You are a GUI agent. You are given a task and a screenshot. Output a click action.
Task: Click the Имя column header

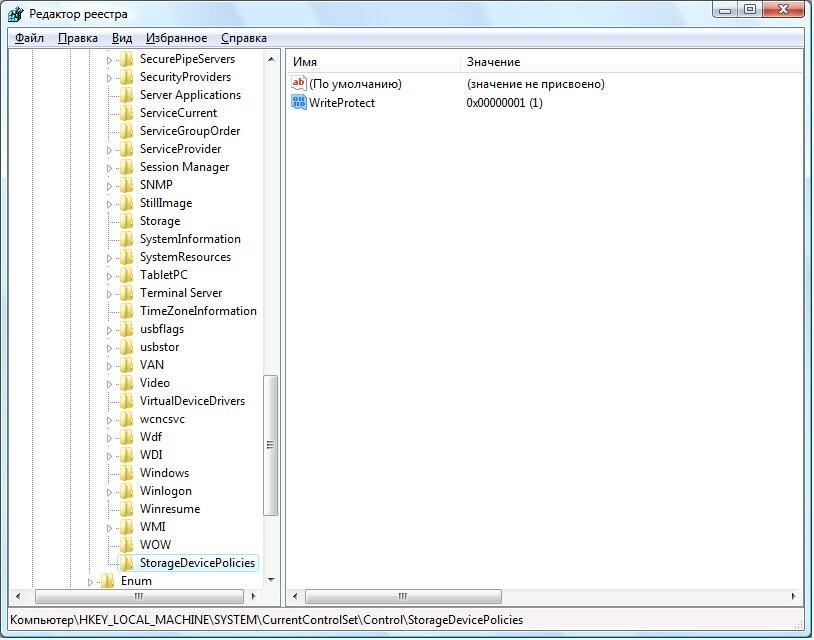tap(374, 62)
